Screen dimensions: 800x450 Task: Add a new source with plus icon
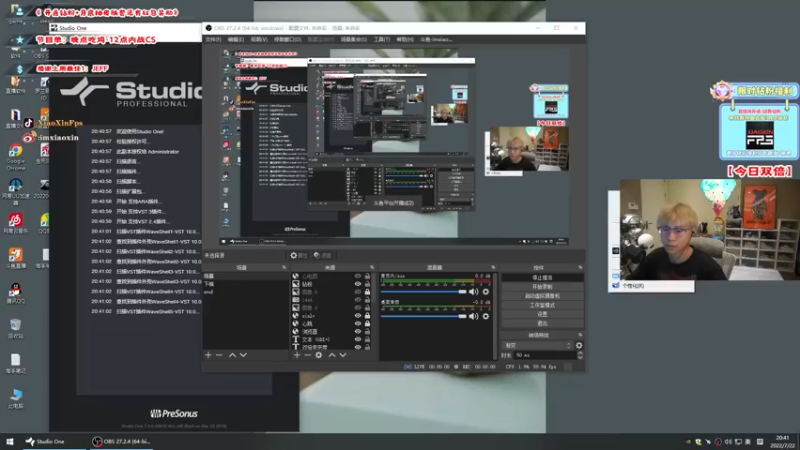point(297,355)
